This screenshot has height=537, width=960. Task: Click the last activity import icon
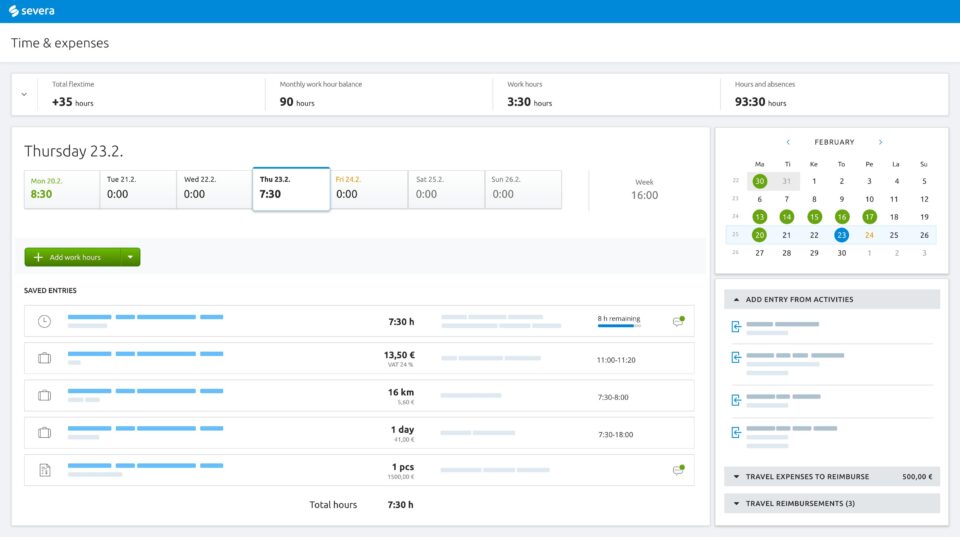click(x=736, y=432)
